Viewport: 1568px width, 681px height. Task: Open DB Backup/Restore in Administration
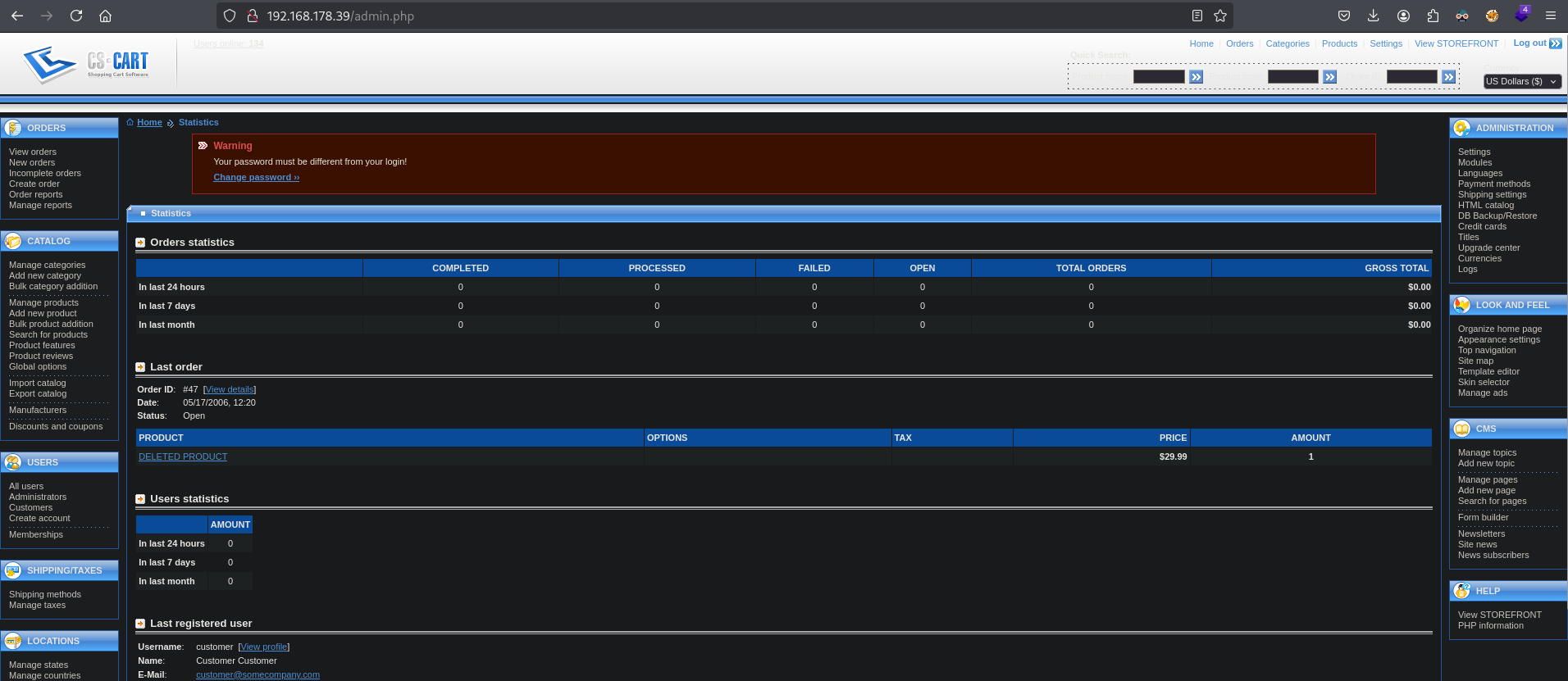click(x=1497, y=216)
